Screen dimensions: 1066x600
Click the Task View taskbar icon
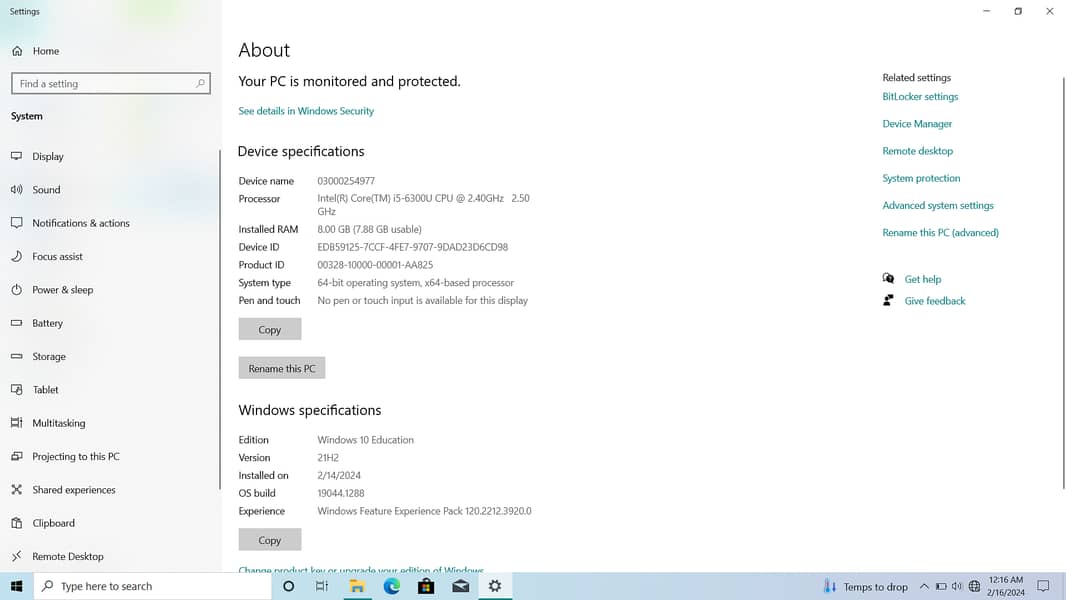point(322,586)
